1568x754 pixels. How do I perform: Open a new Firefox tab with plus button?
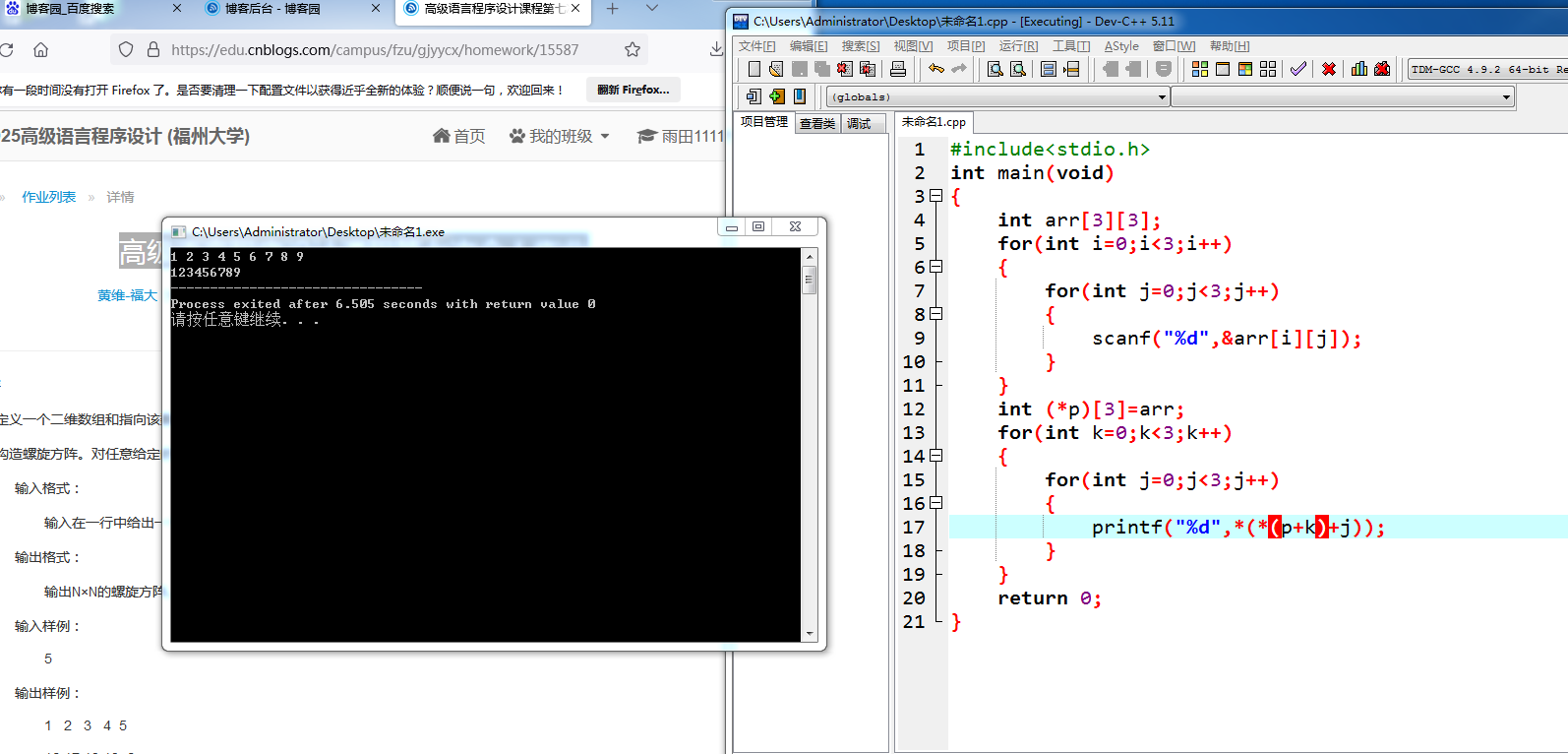pyautogui.click(x=612, y=9)
